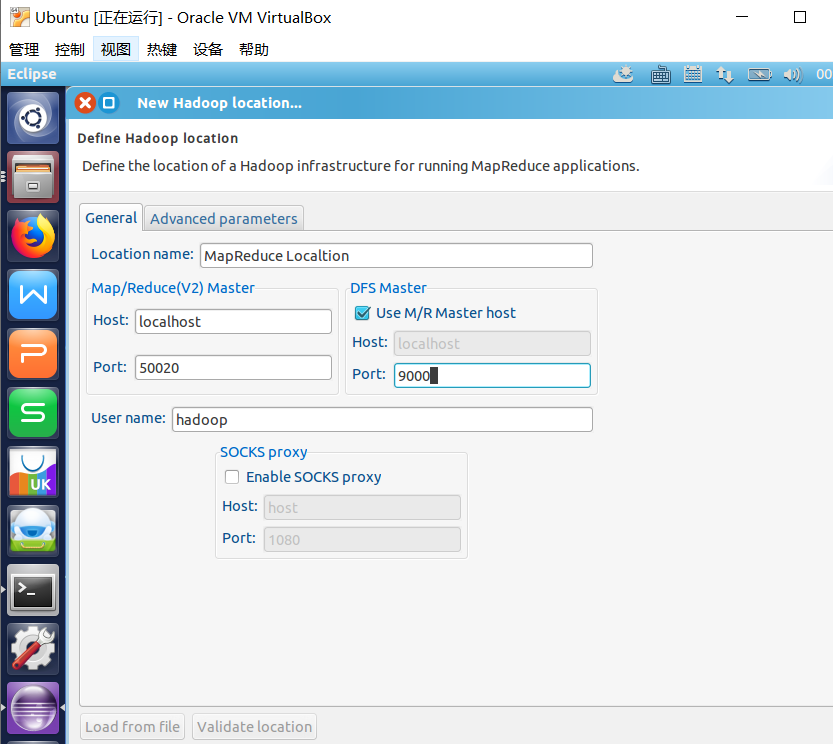Open the 管理 menu in VirtualBox

coord(24,49)
